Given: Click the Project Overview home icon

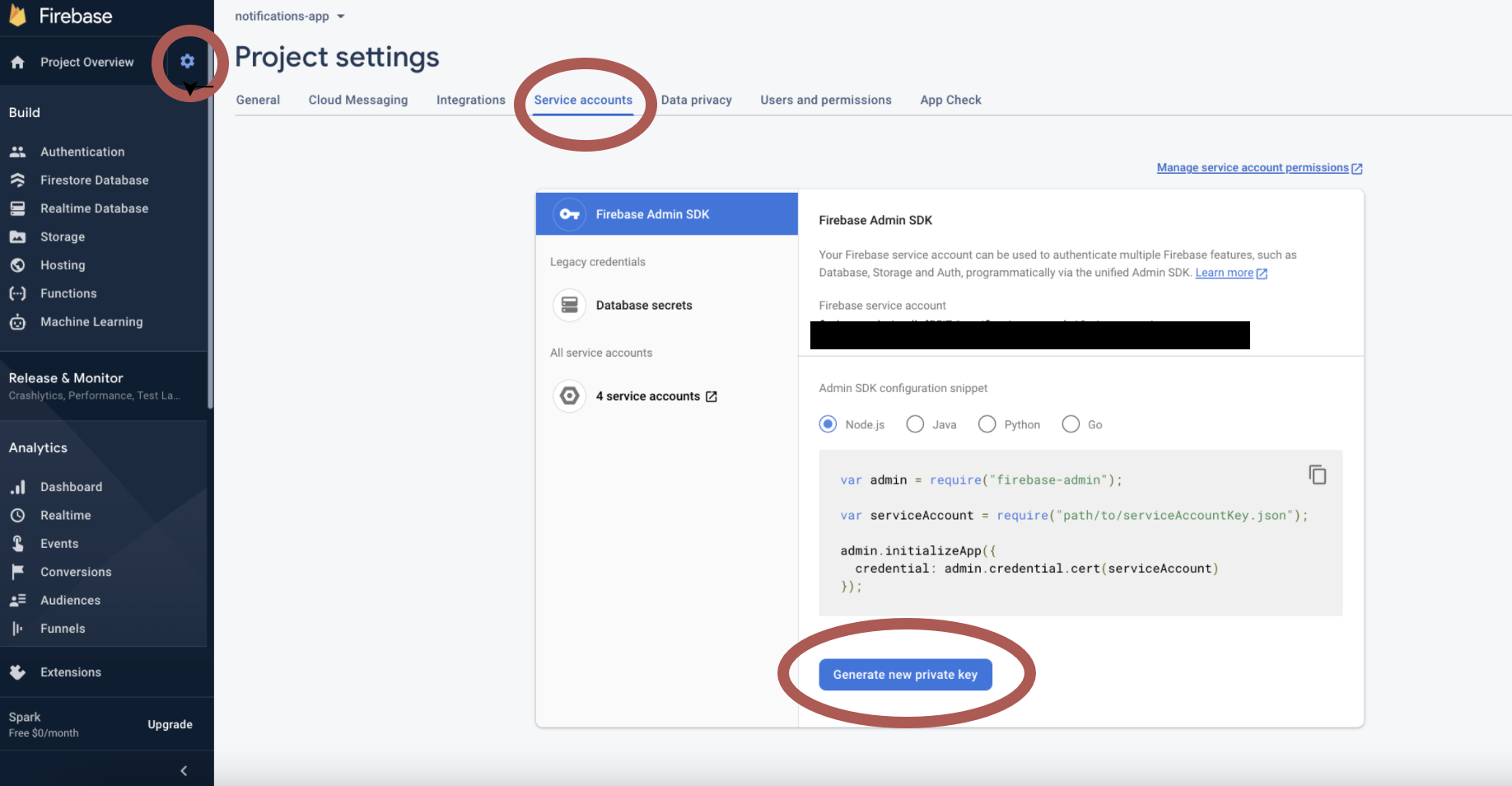Looking at the screenshot, I should [17, 63].
